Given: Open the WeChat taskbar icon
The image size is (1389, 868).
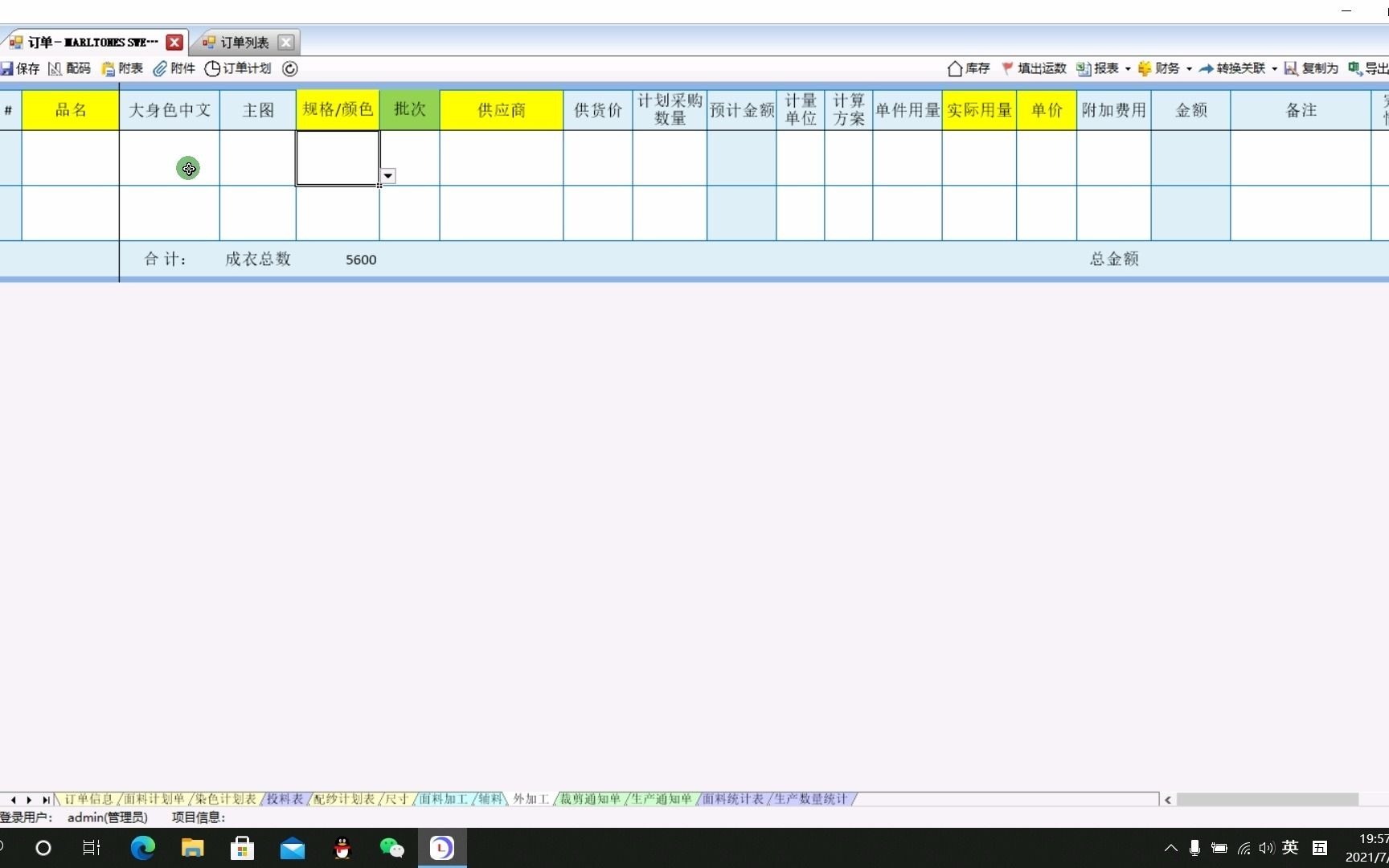Looking at the screenshot, I should [391, 848].
